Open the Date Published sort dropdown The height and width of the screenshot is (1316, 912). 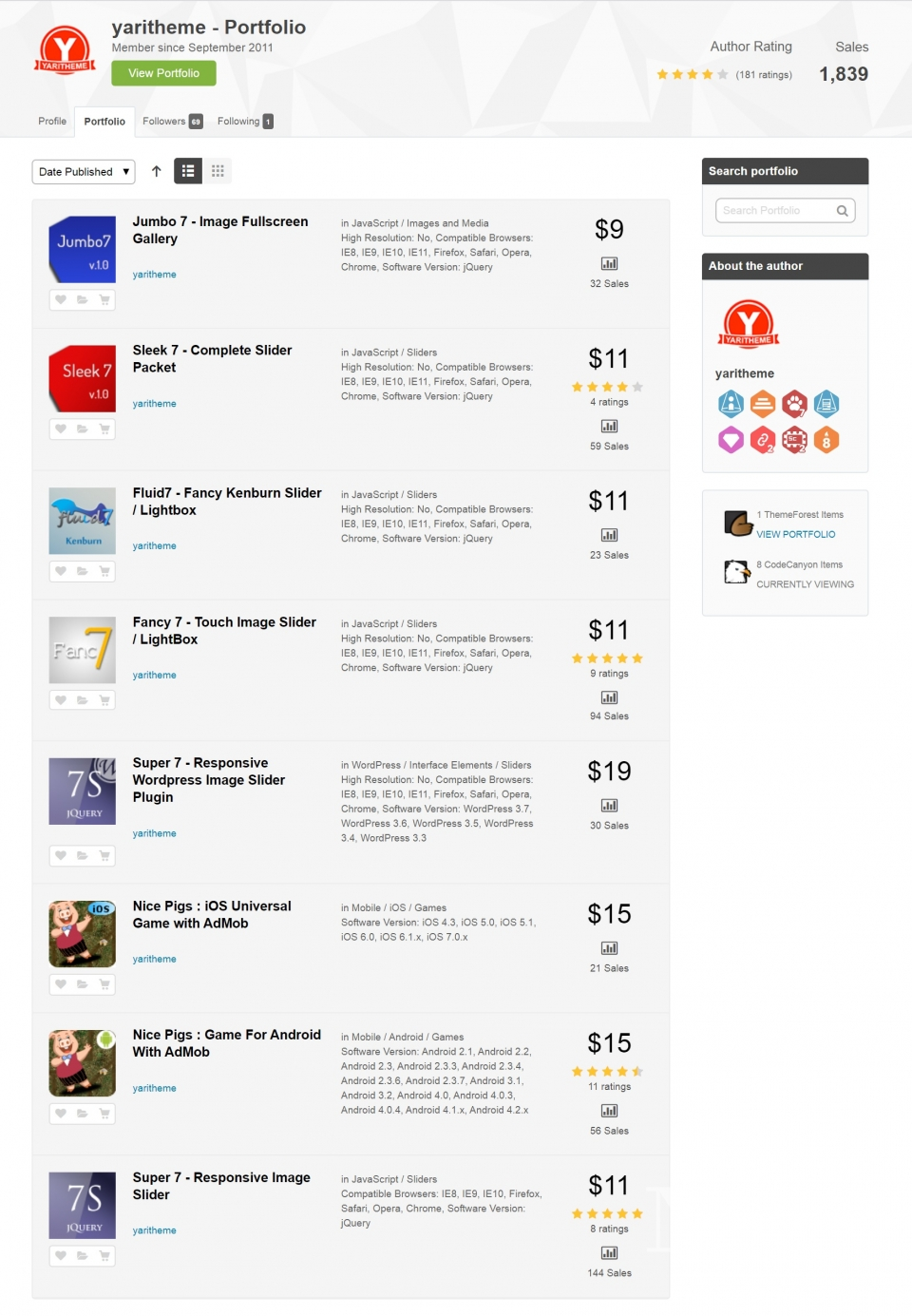84,172
